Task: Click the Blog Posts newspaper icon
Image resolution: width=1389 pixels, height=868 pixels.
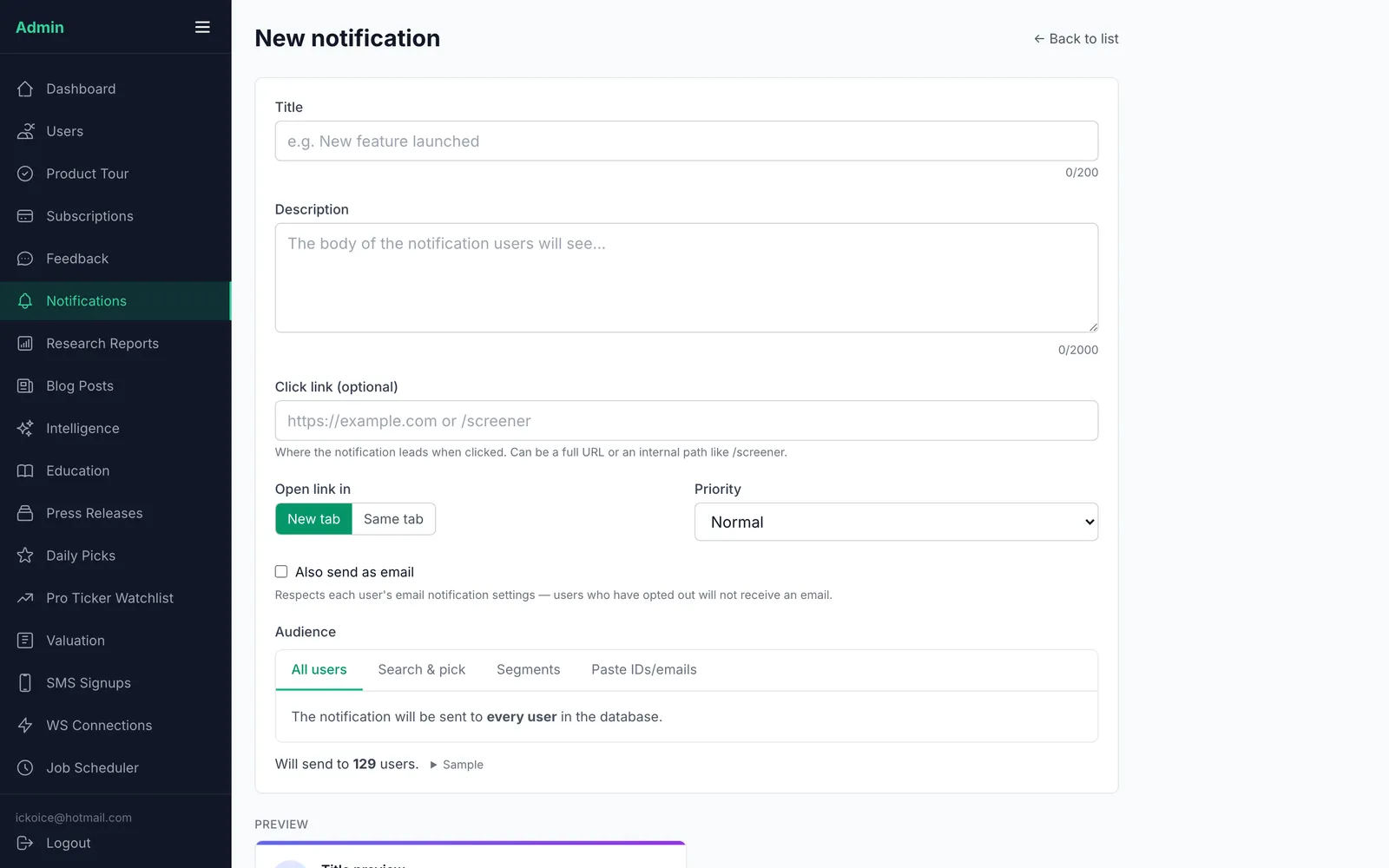Action: coord(25,386)
